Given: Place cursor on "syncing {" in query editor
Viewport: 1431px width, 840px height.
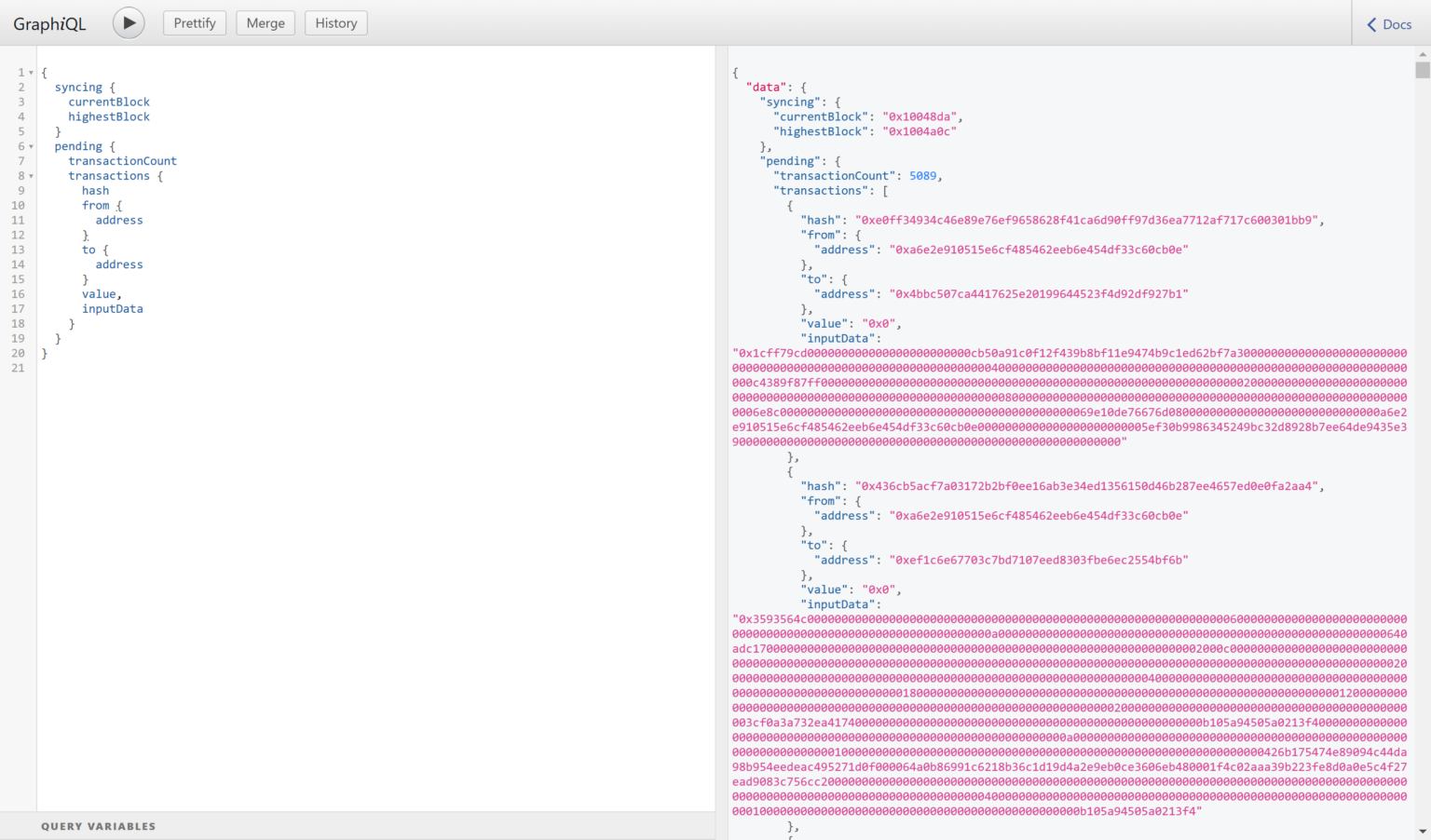Looking at the screenshot, I should pos(85,88).
